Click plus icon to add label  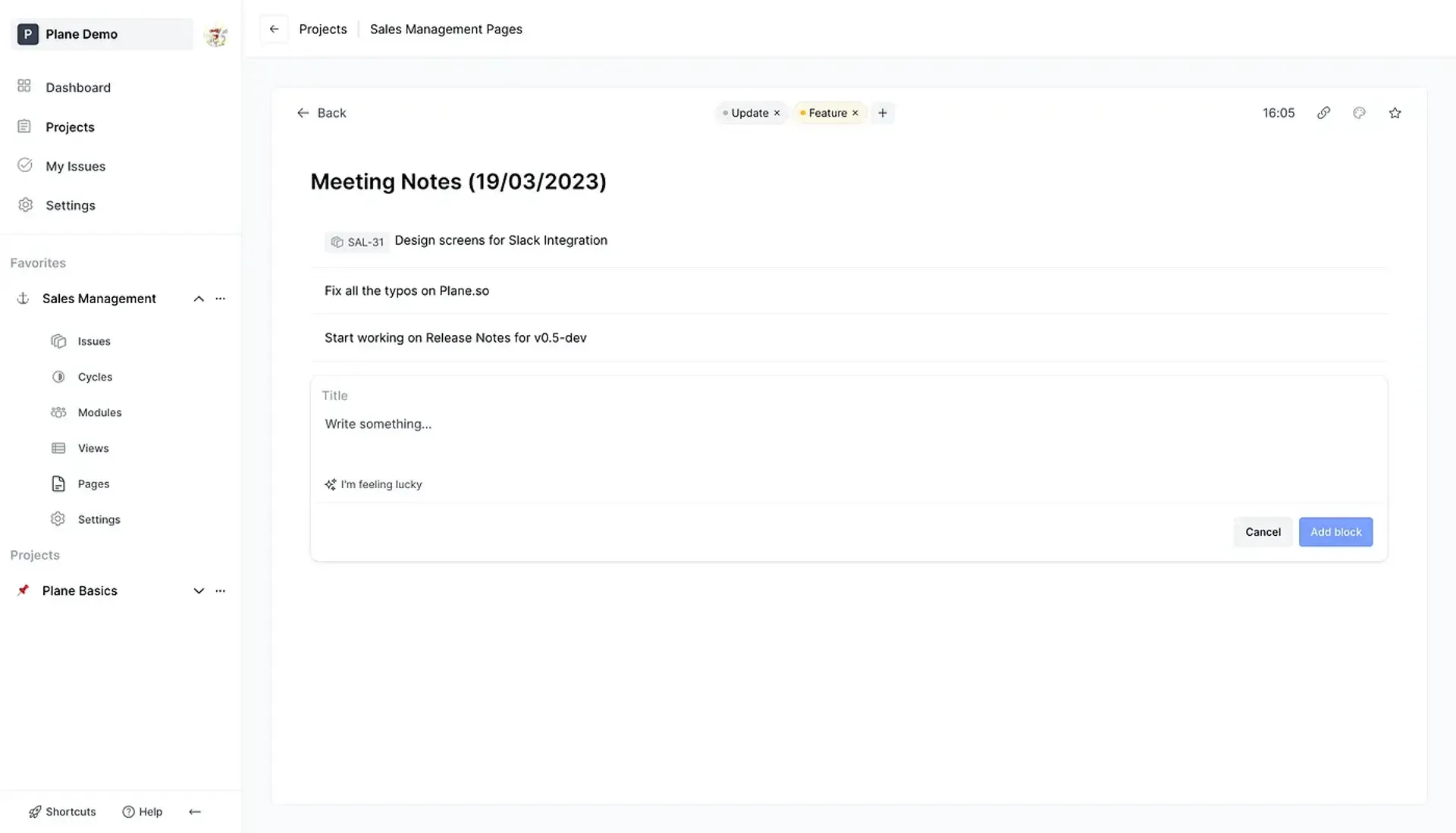pyautogui.click(x=882, y=113)
